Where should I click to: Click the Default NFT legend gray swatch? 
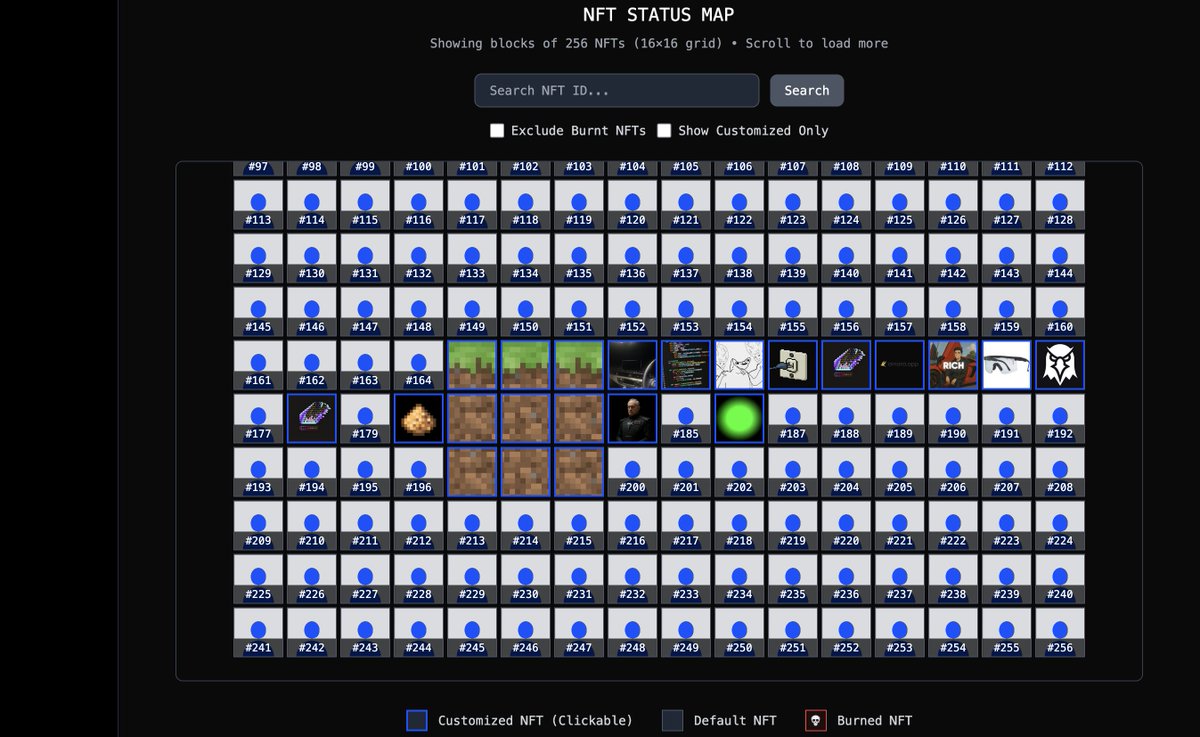(673, 720)
